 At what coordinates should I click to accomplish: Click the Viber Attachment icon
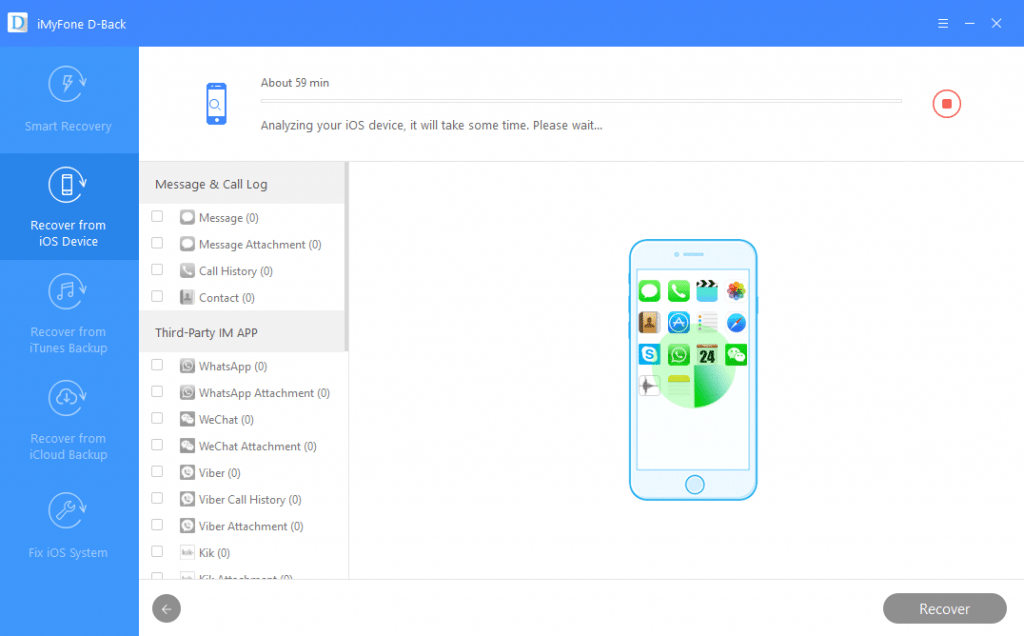tap(187, 526)
